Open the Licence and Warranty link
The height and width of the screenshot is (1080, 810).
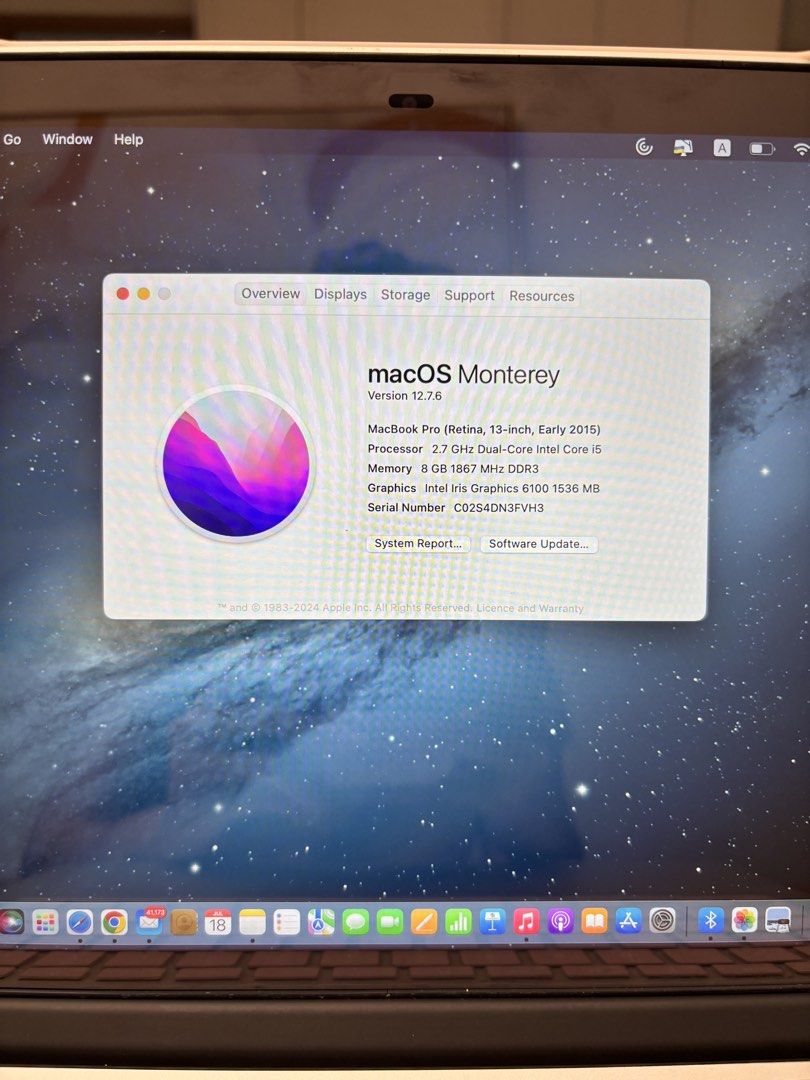pos(530,608)
